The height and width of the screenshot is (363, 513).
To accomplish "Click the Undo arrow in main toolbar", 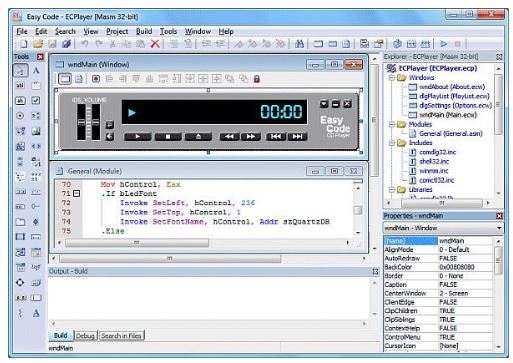I will 85,44.
